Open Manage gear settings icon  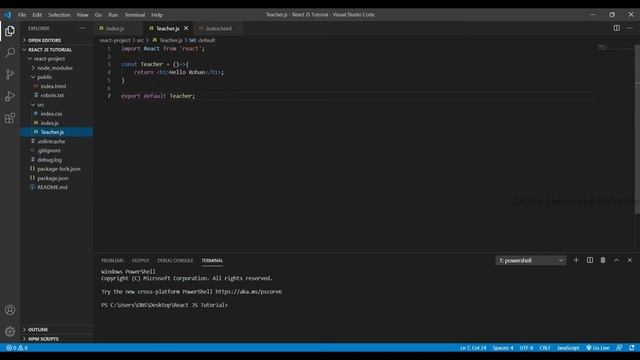click(x=10, y=331)
